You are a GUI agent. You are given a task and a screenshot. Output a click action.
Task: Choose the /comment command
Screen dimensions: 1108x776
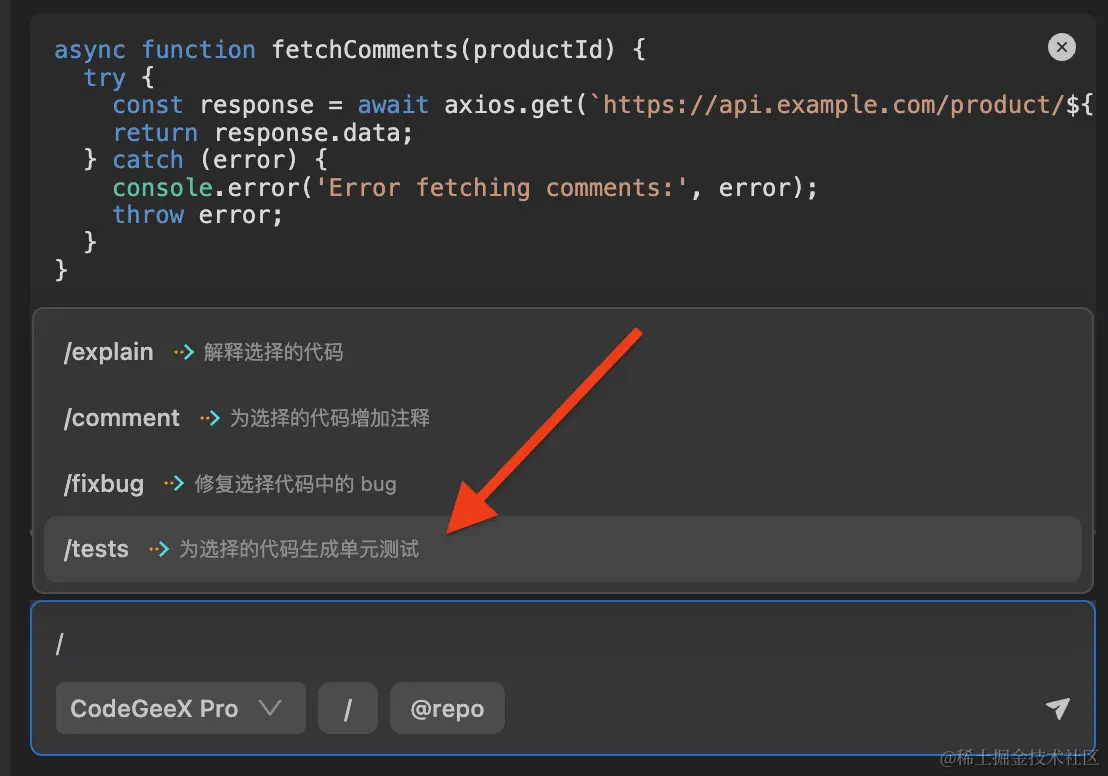pos(562,418)
